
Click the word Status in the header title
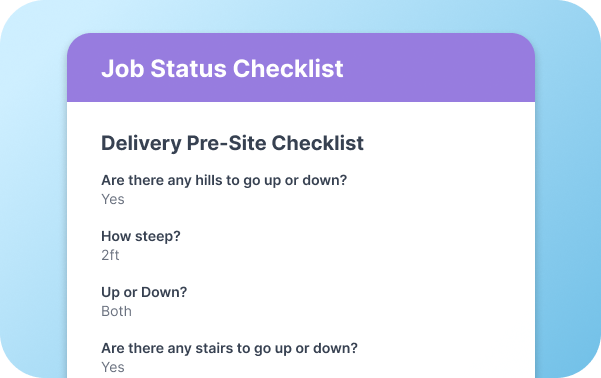[x=188, y=69]
